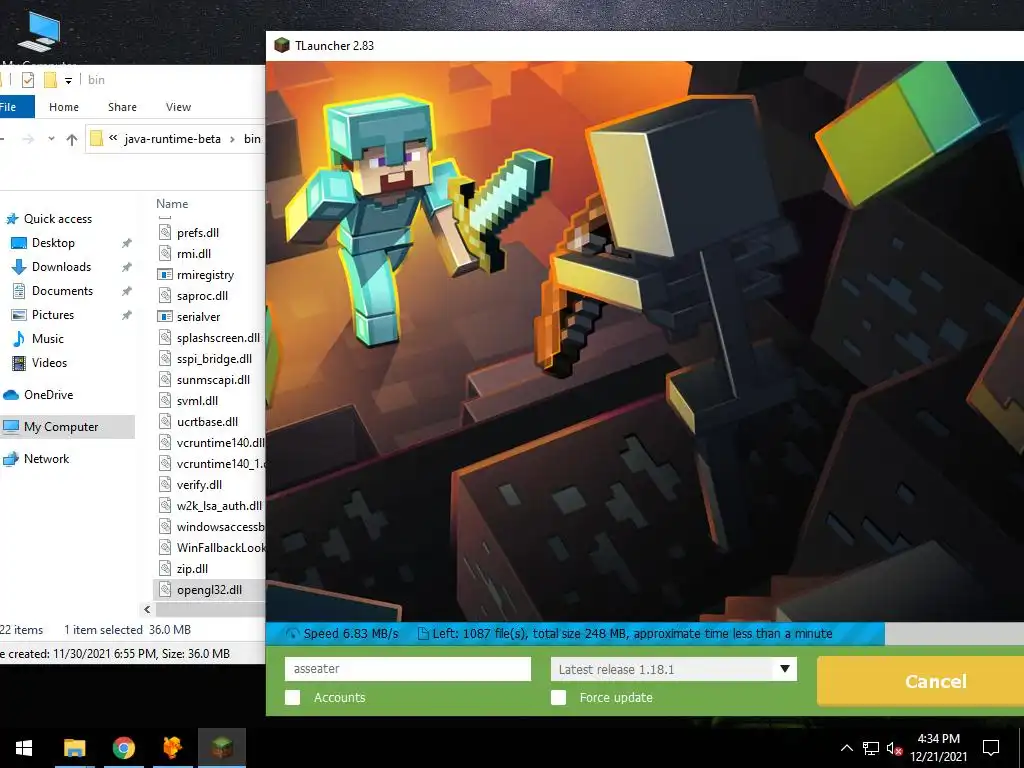Select the file prefs.dll

197,233
